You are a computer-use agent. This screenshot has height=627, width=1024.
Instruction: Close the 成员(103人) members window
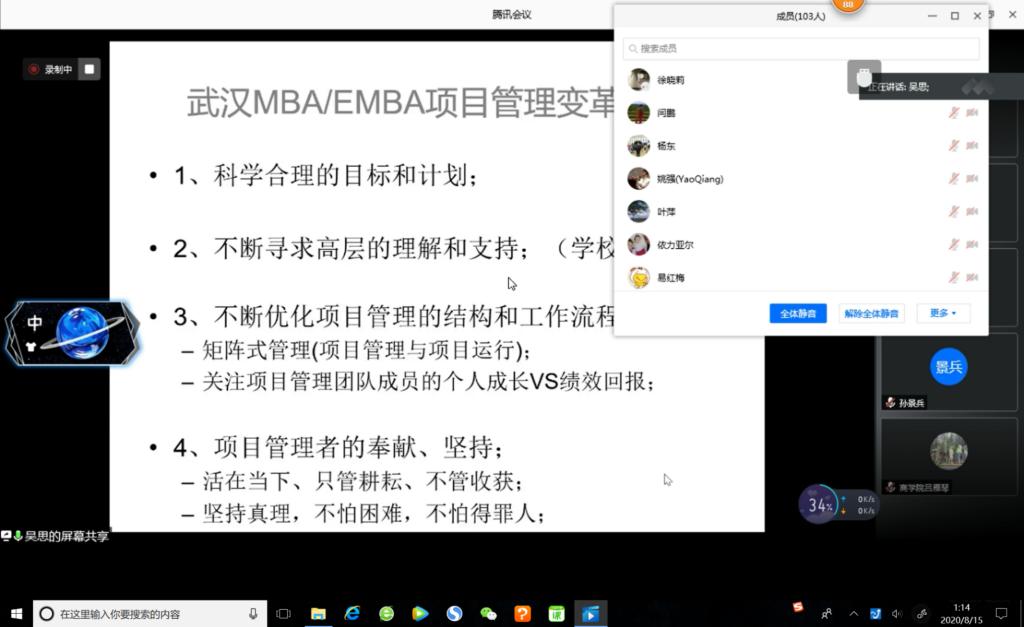(x=977, y=16)
